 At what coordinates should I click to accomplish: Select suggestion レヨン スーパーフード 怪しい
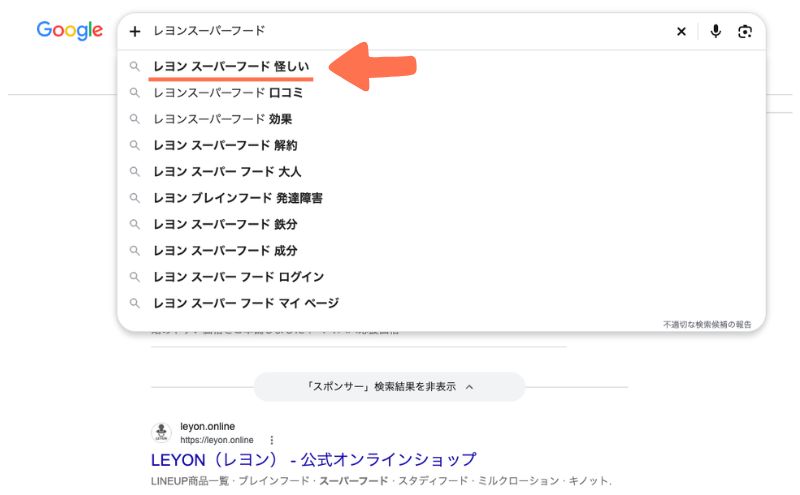[441, 66]
